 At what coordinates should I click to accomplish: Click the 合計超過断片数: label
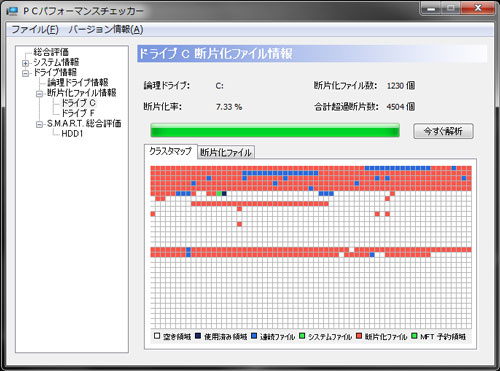pos(346,107)
